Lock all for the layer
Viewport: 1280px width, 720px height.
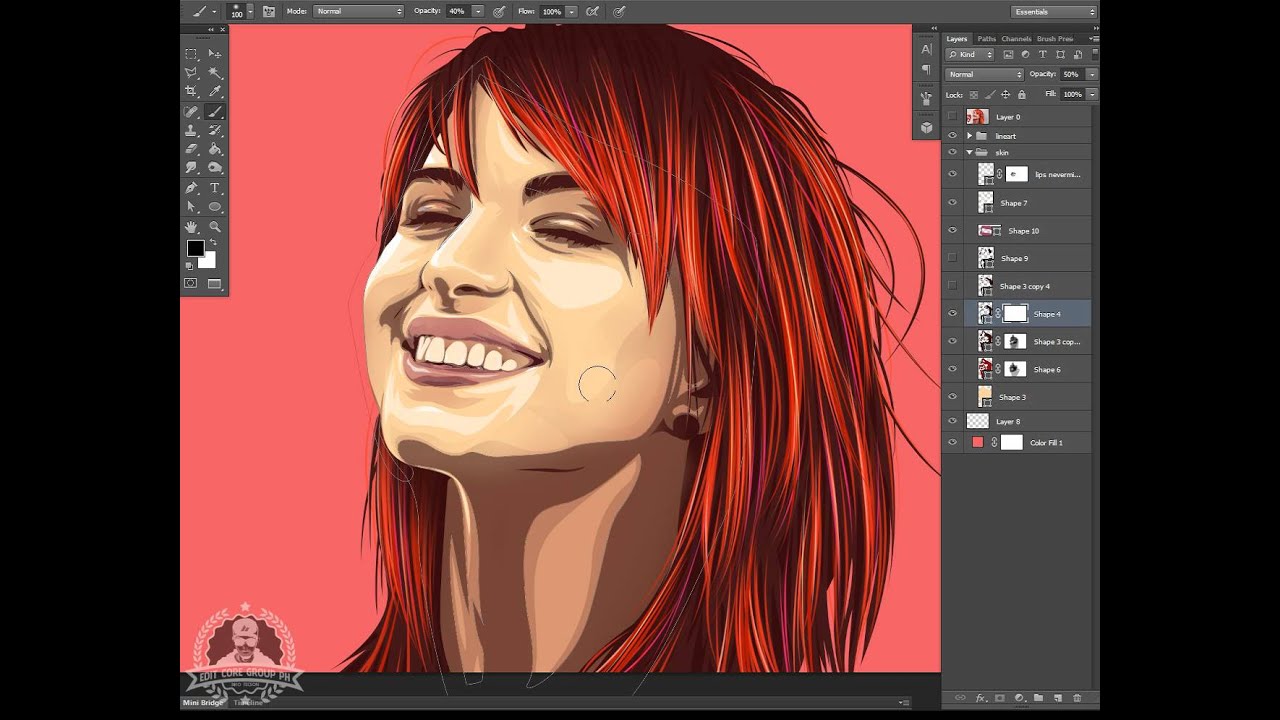coord(1021,94)
